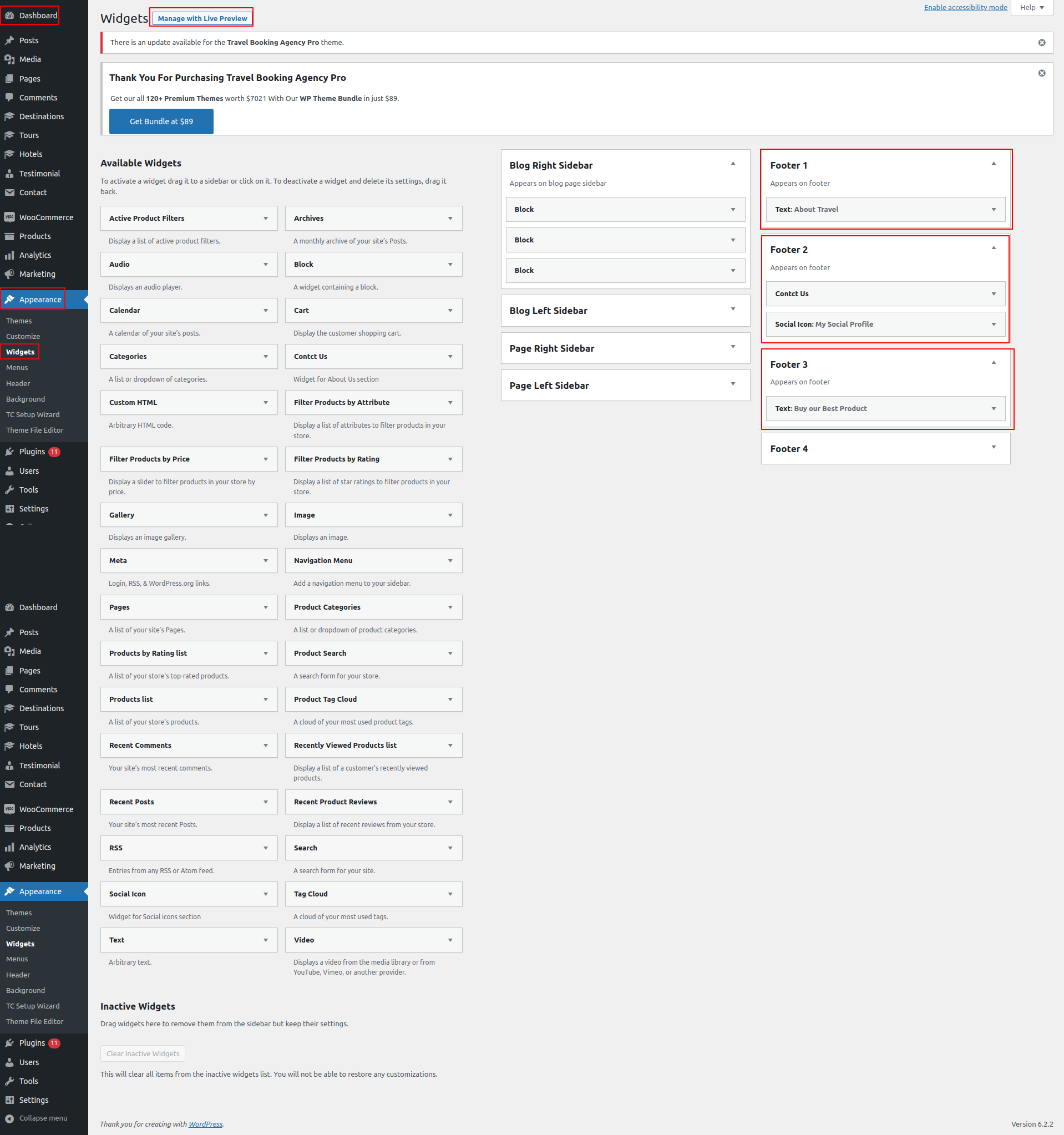
Task: Dismiss the Thank You For Purchasing notice
Action: point(1042,73)
